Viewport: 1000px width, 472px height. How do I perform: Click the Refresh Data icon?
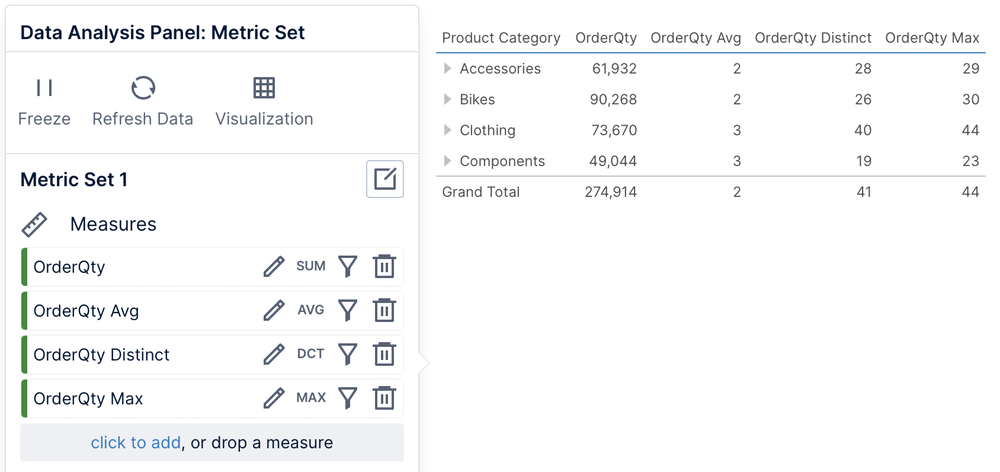point(143,88)
